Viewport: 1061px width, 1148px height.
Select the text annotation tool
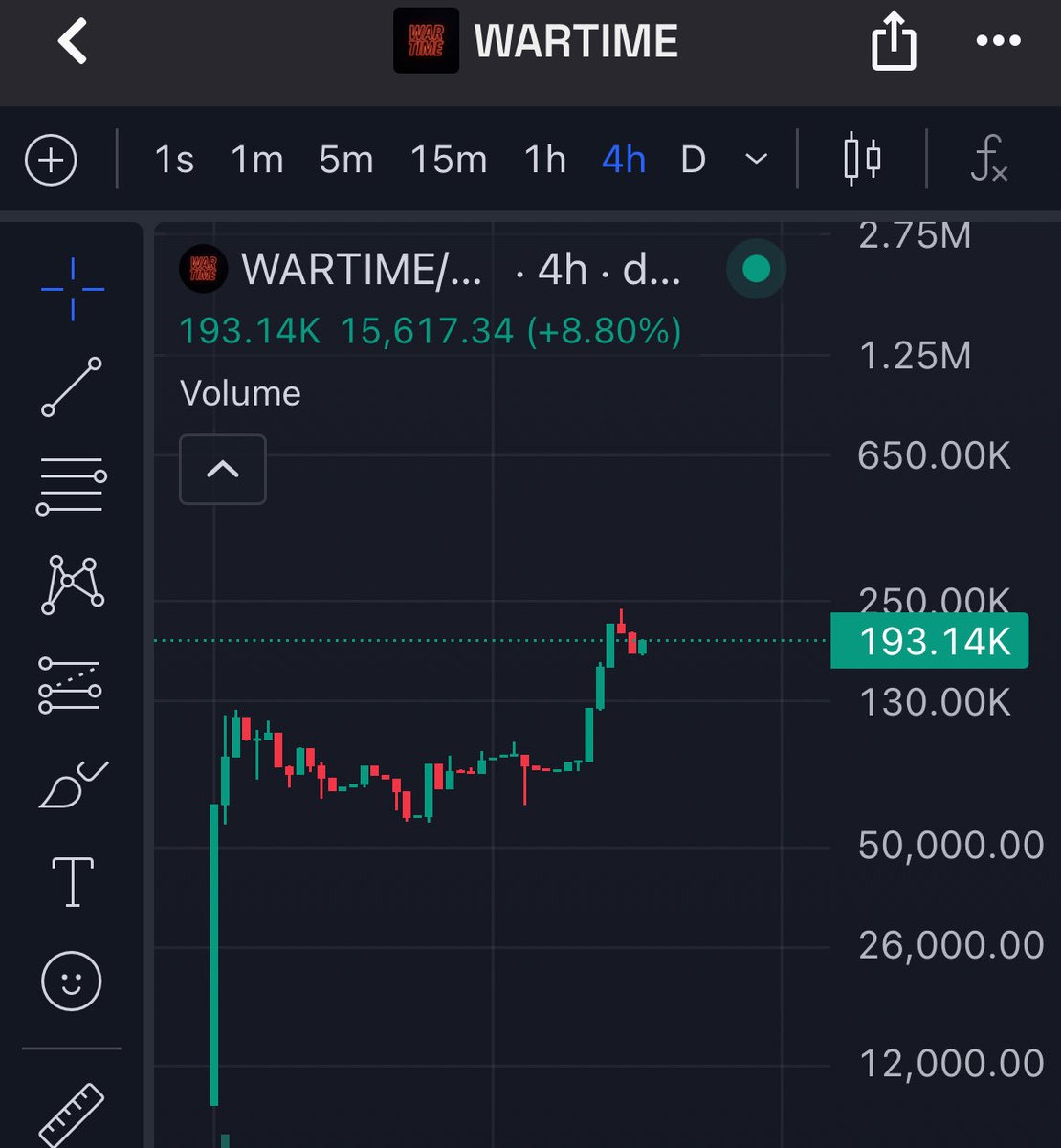pyautogui.click(x=73, y=882)
